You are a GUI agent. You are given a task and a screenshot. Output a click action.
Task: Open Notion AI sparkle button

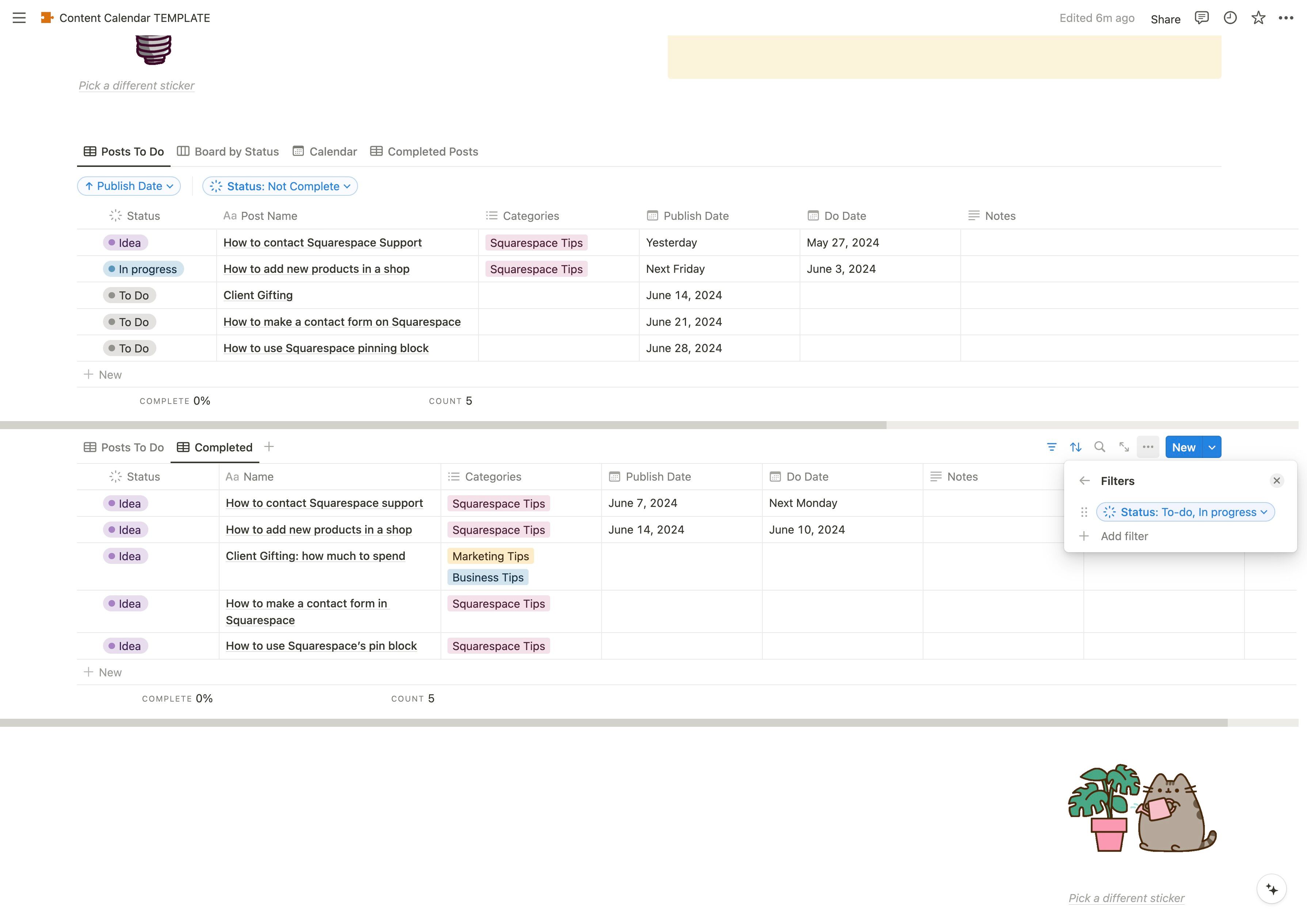[1271, 889]
